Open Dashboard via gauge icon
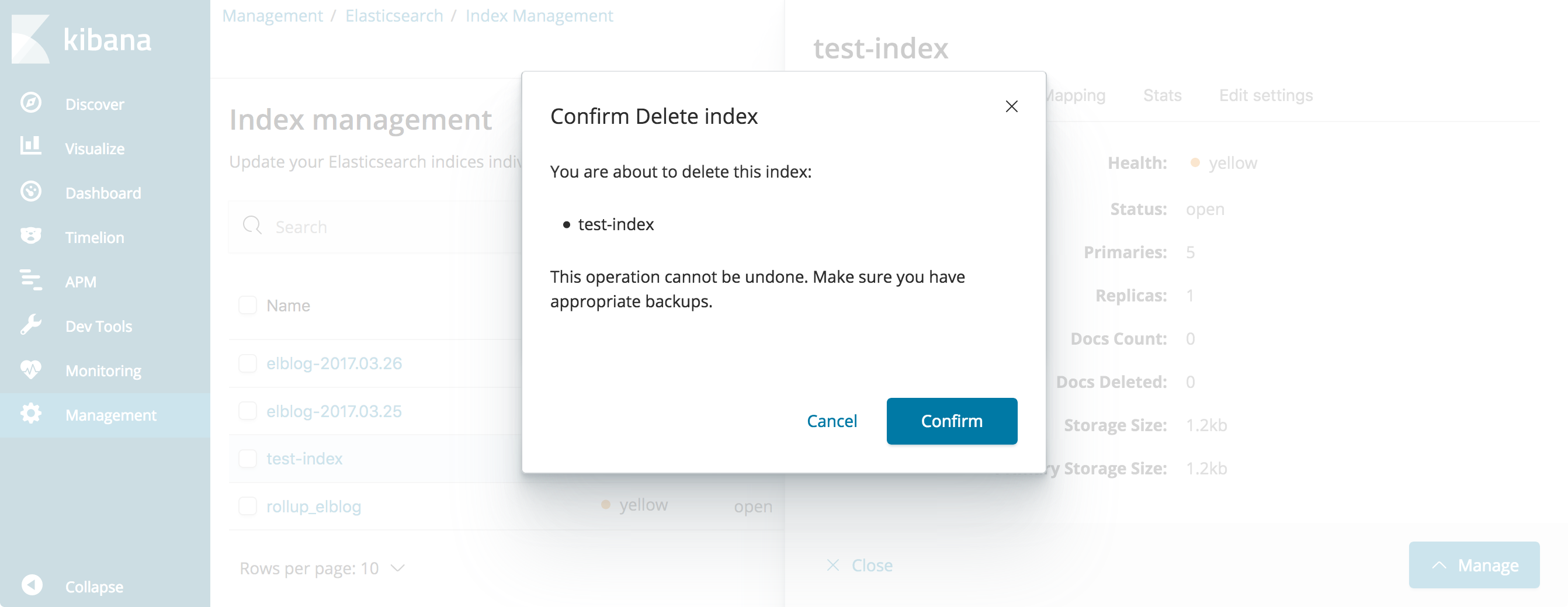Viewport: 1568px width, 607px height. 30,192
